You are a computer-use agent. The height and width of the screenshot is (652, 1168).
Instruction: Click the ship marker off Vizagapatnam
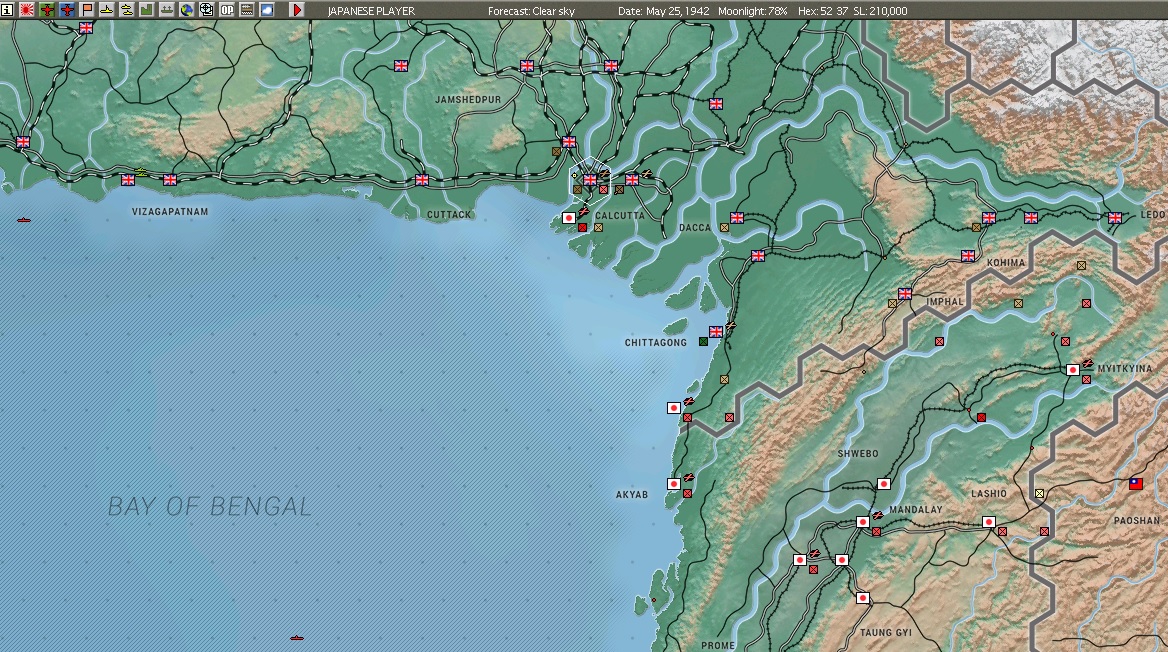[x=24, y=220]
